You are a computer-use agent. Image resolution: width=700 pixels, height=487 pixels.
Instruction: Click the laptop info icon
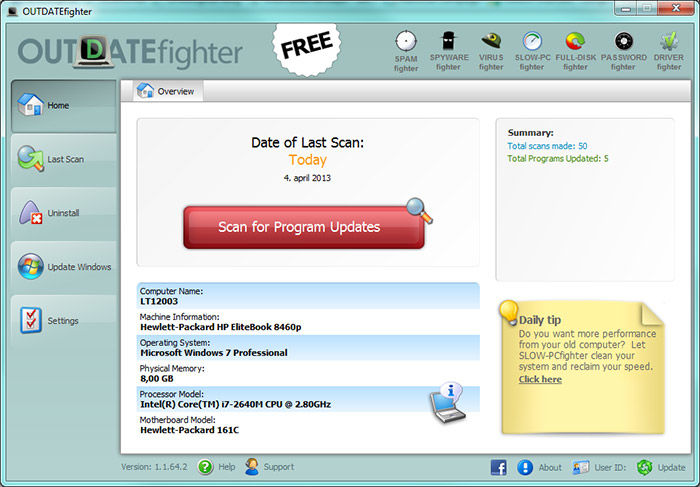[448, 402]
